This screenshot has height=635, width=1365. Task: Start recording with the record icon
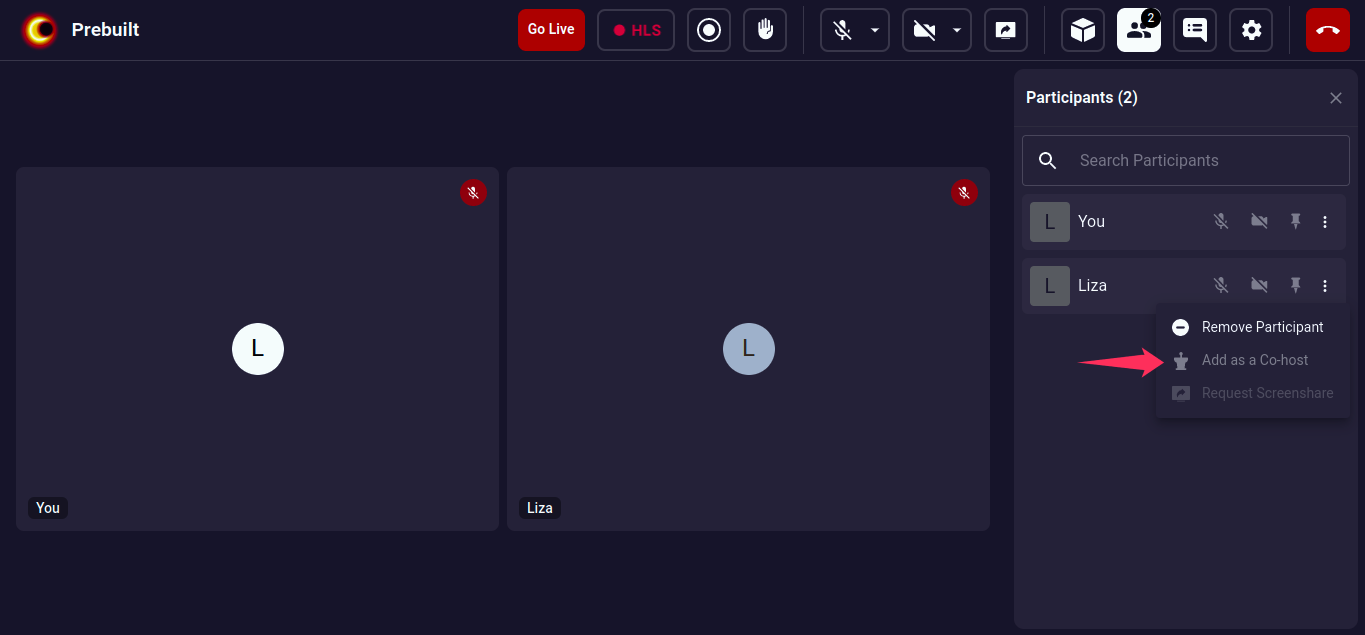tap(709, 30)
